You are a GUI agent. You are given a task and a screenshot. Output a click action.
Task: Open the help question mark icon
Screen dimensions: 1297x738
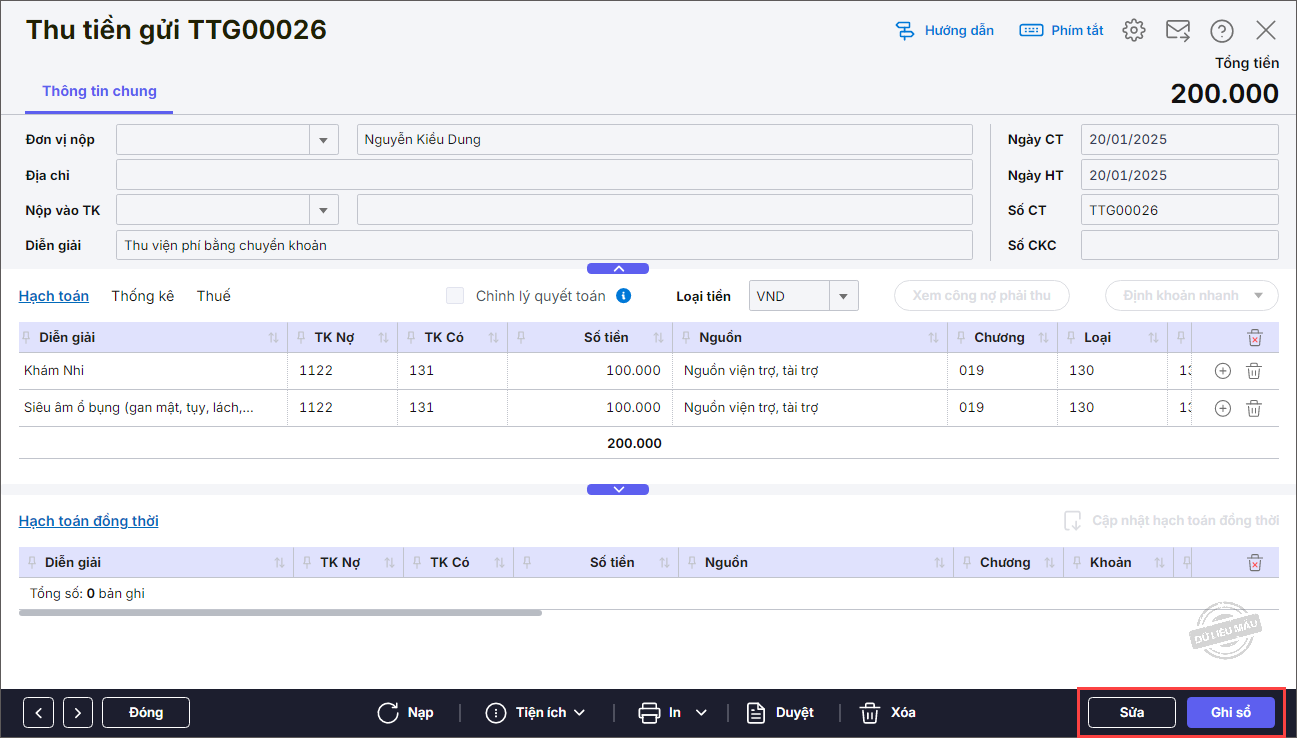[1221, 30]
